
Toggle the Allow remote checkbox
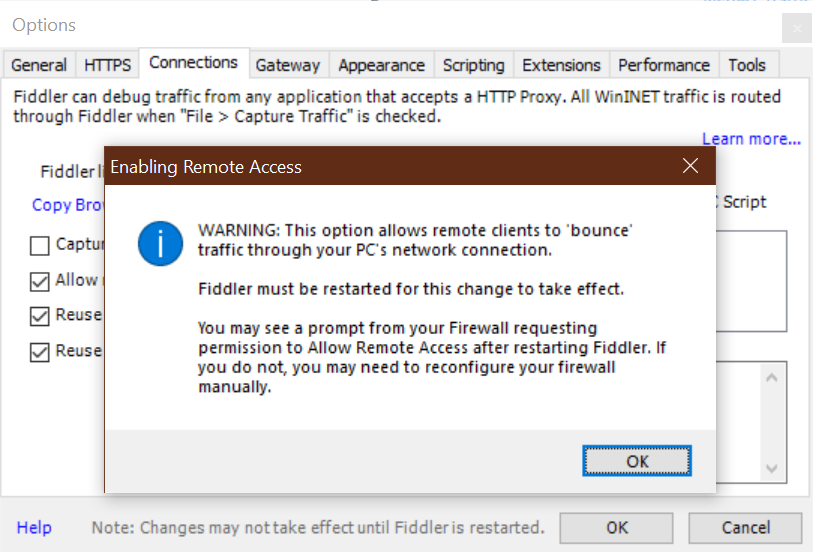click(40, 281)
